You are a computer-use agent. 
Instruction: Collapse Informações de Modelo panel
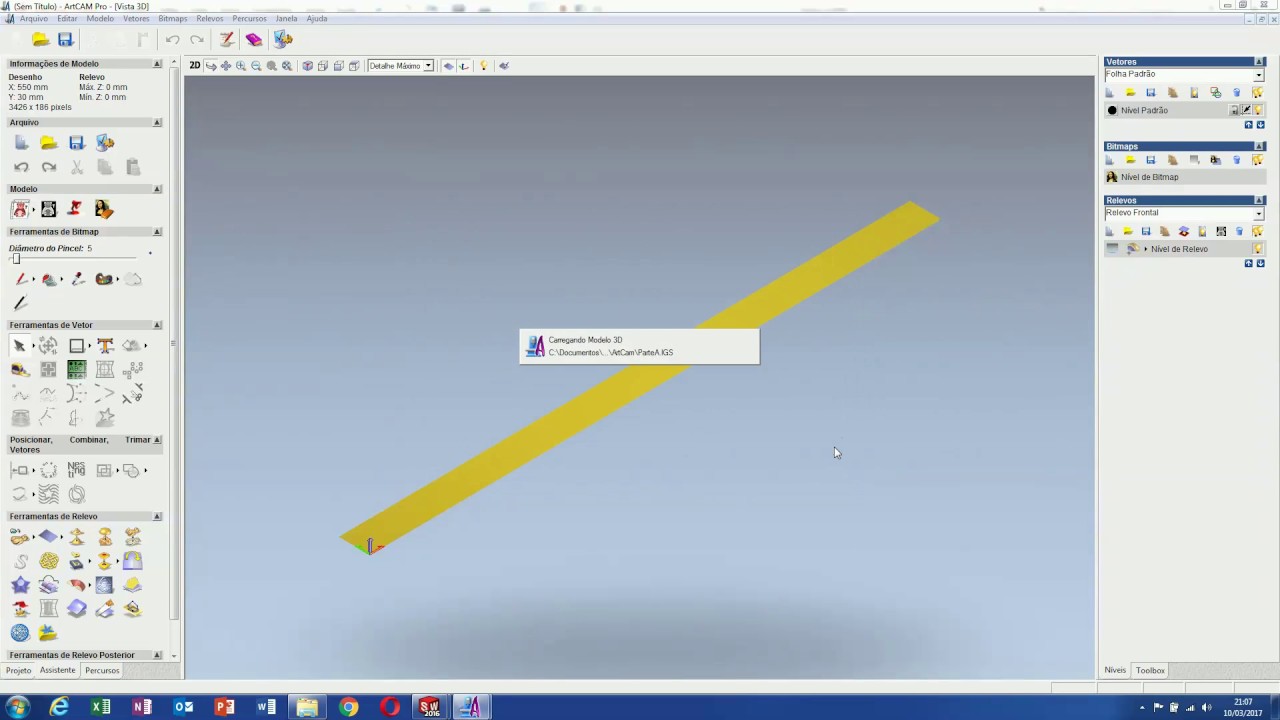coord(157,64)
